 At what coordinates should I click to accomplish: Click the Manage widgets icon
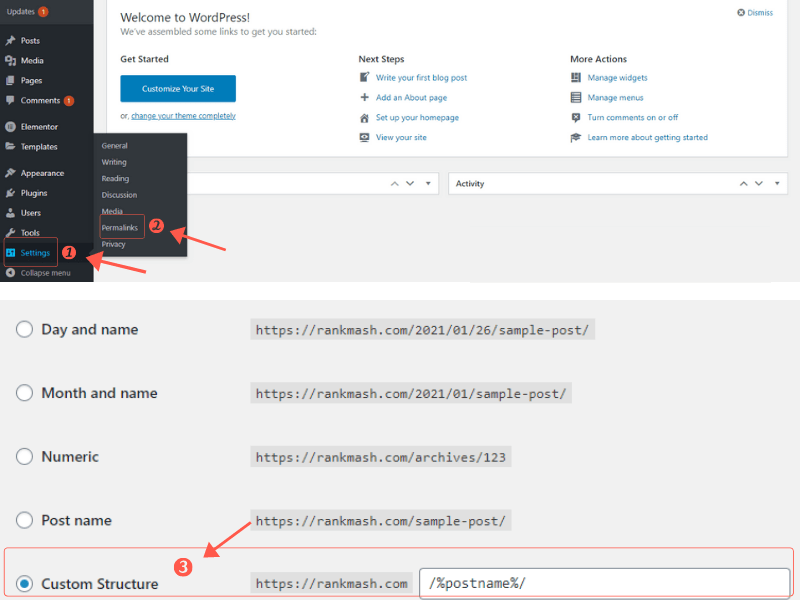click(x=576, y=78)
